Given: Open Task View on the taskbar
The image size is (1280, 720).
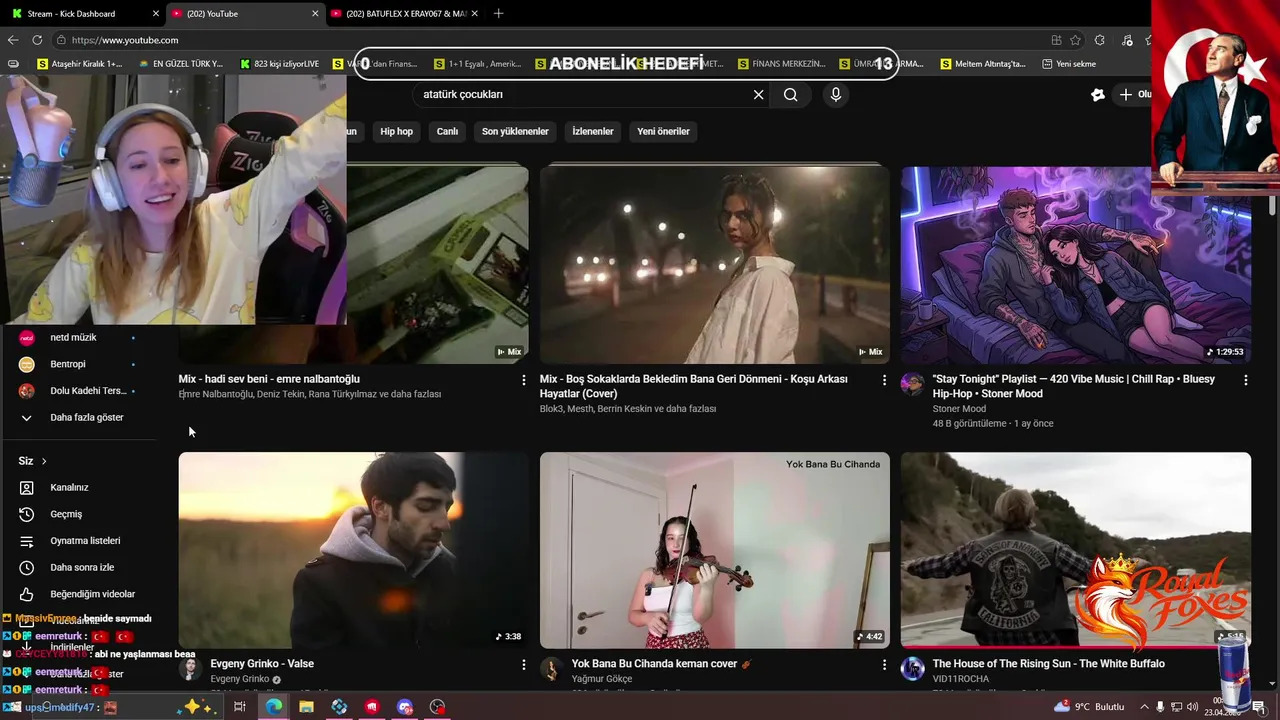Looking at the screenshot, I should pos(240,707).
